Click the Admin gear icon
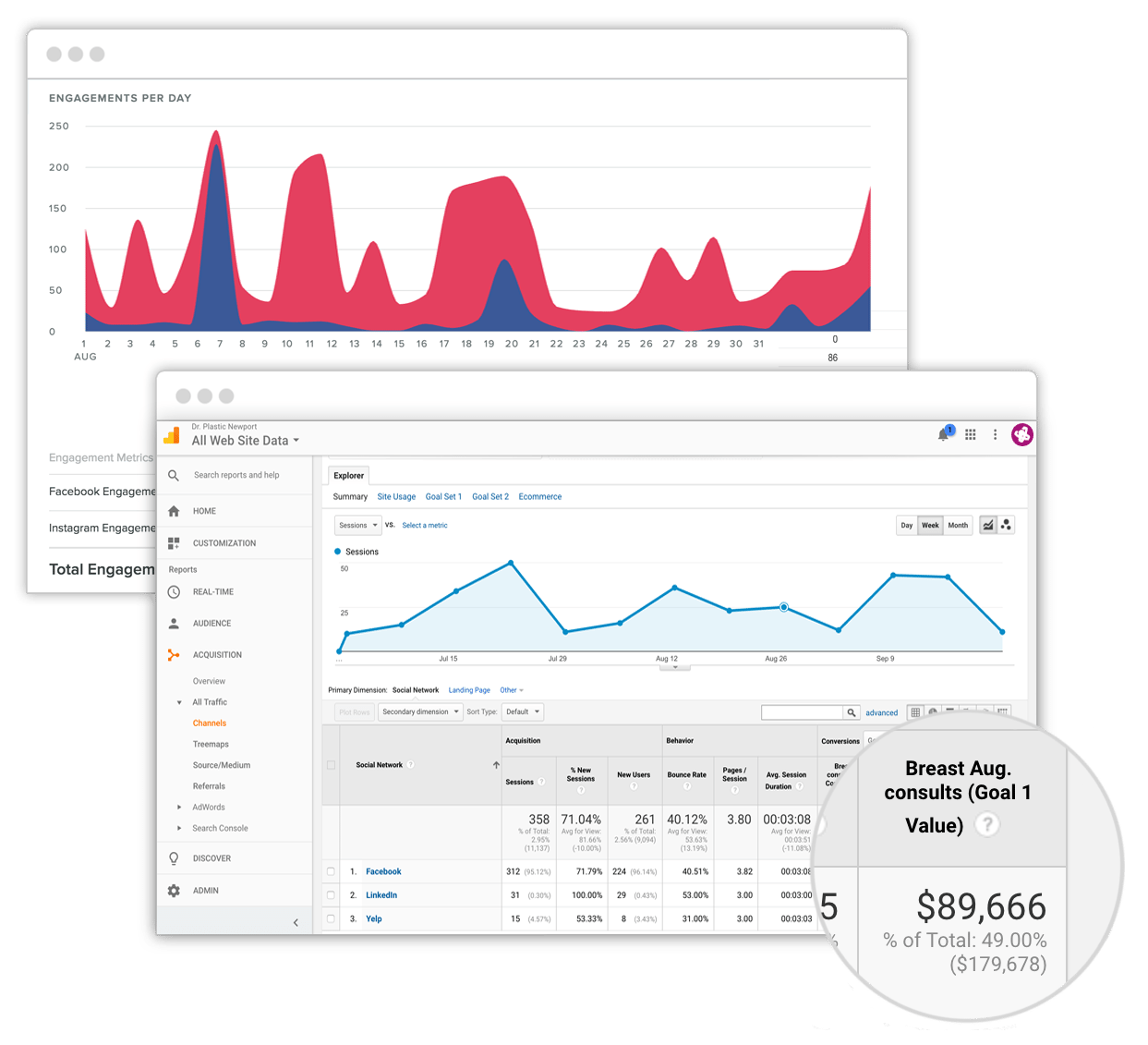The width and height of the screenshot is (1148, 1045). (x=174, y=891)
